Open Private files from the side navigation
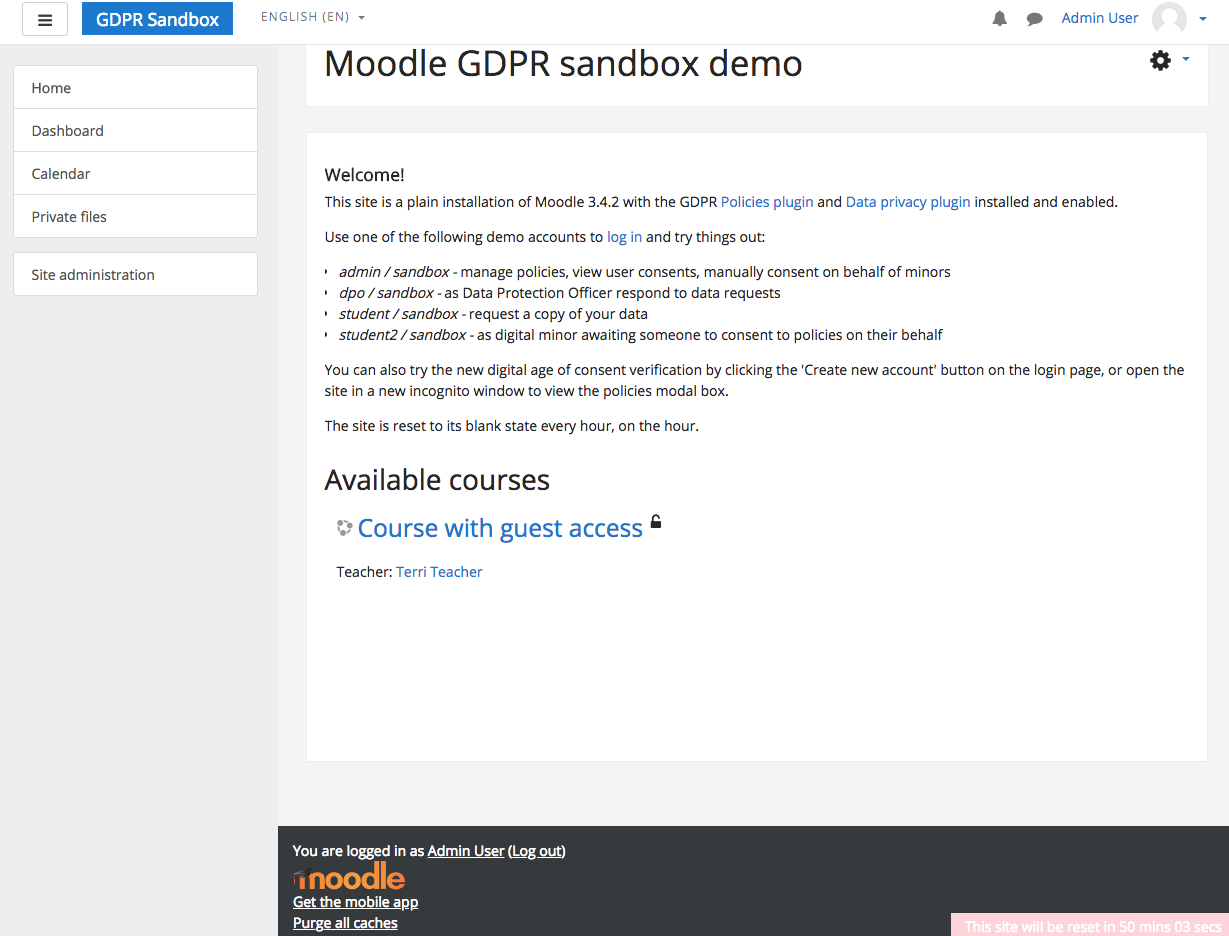Screen dimensions: 1229x936 135,217
